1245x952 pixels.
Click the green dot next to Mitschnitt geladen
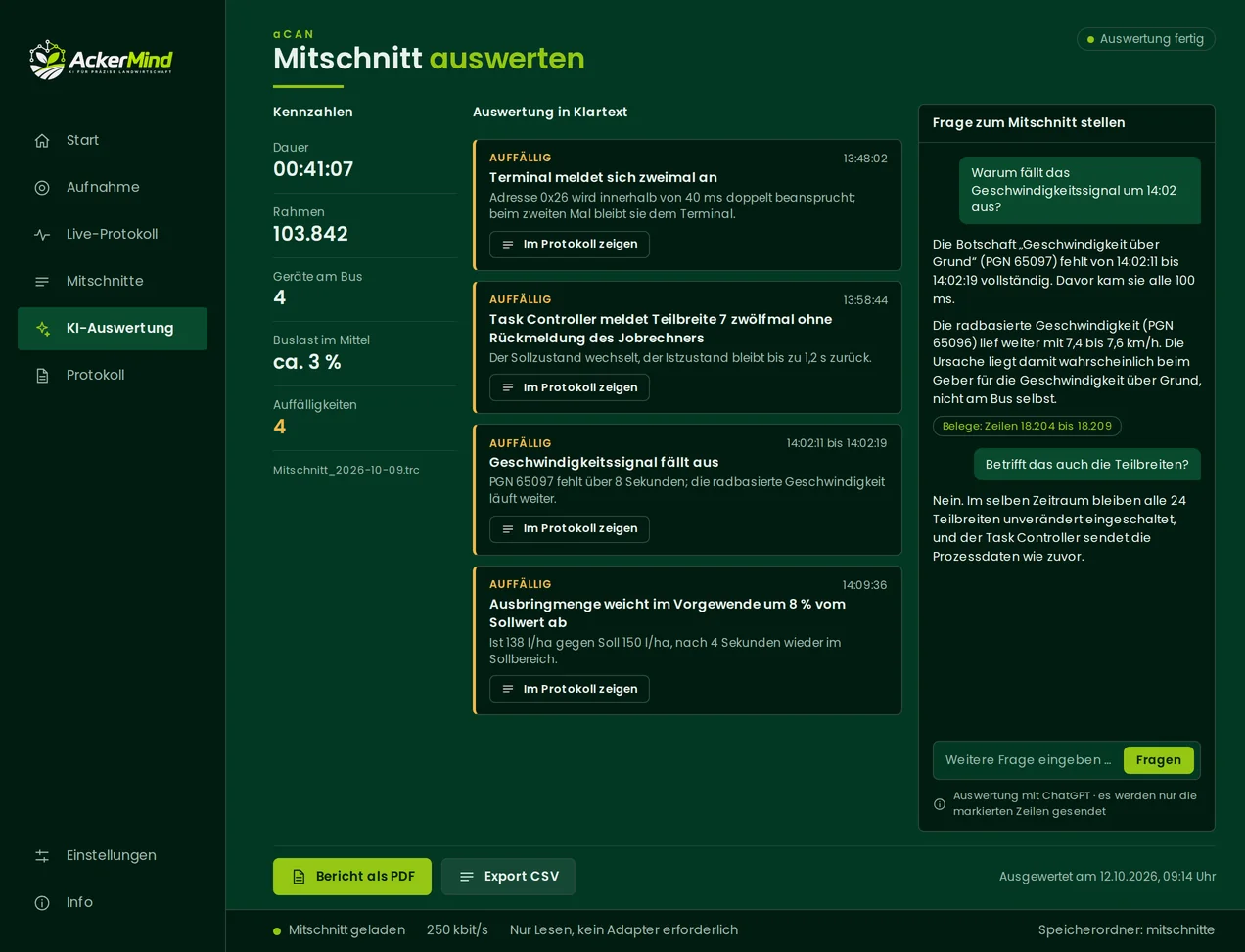coord(277,930)
